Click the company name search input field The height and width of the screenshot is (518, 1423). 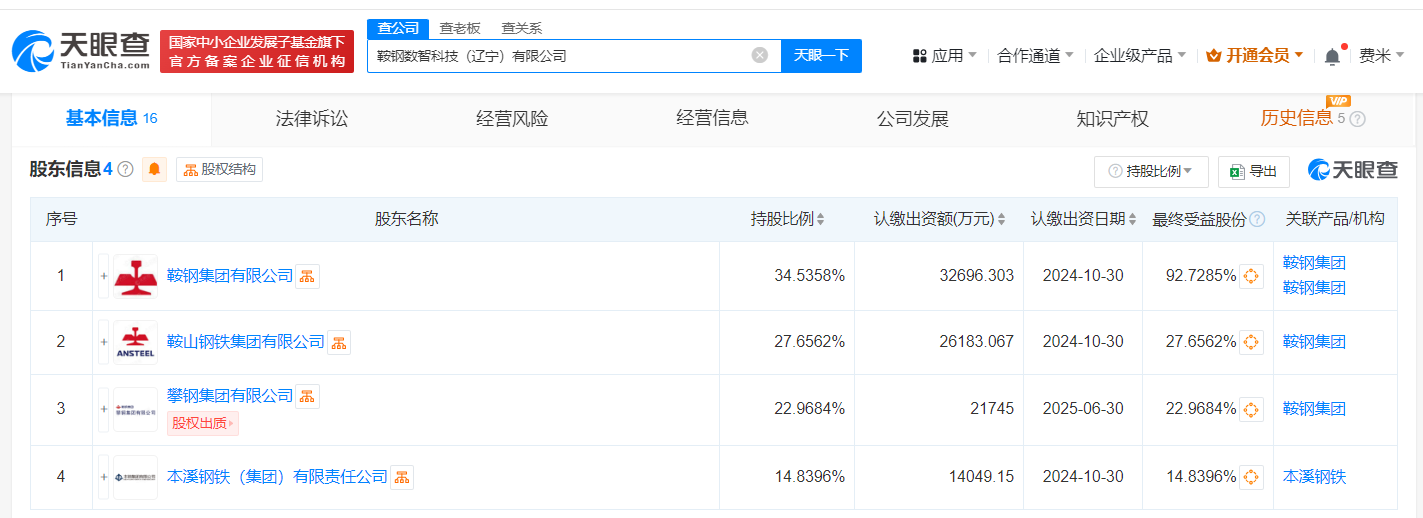(560, 56)
